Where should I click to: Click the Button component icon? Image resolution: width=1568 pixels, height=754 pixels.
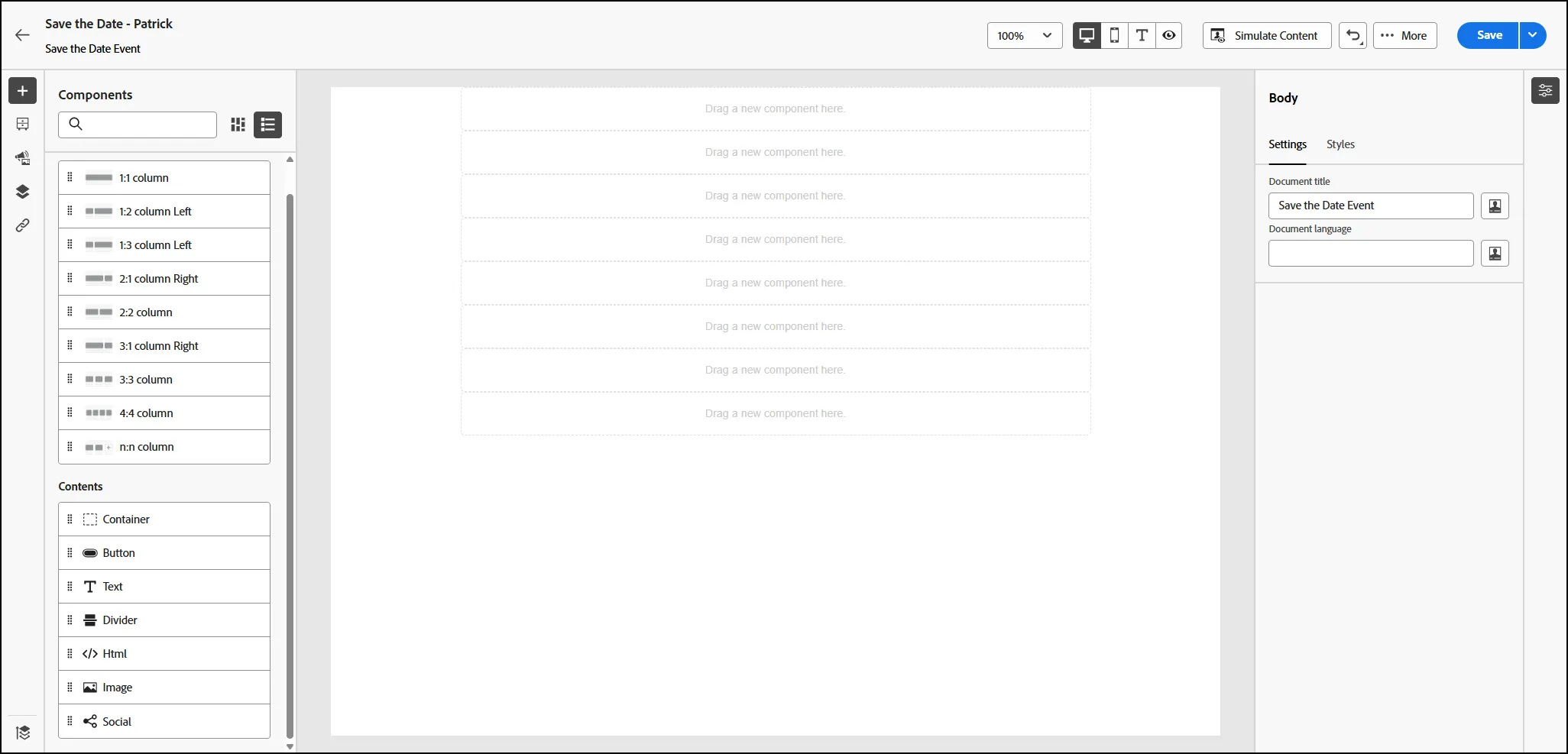click(x=89, y=553)
